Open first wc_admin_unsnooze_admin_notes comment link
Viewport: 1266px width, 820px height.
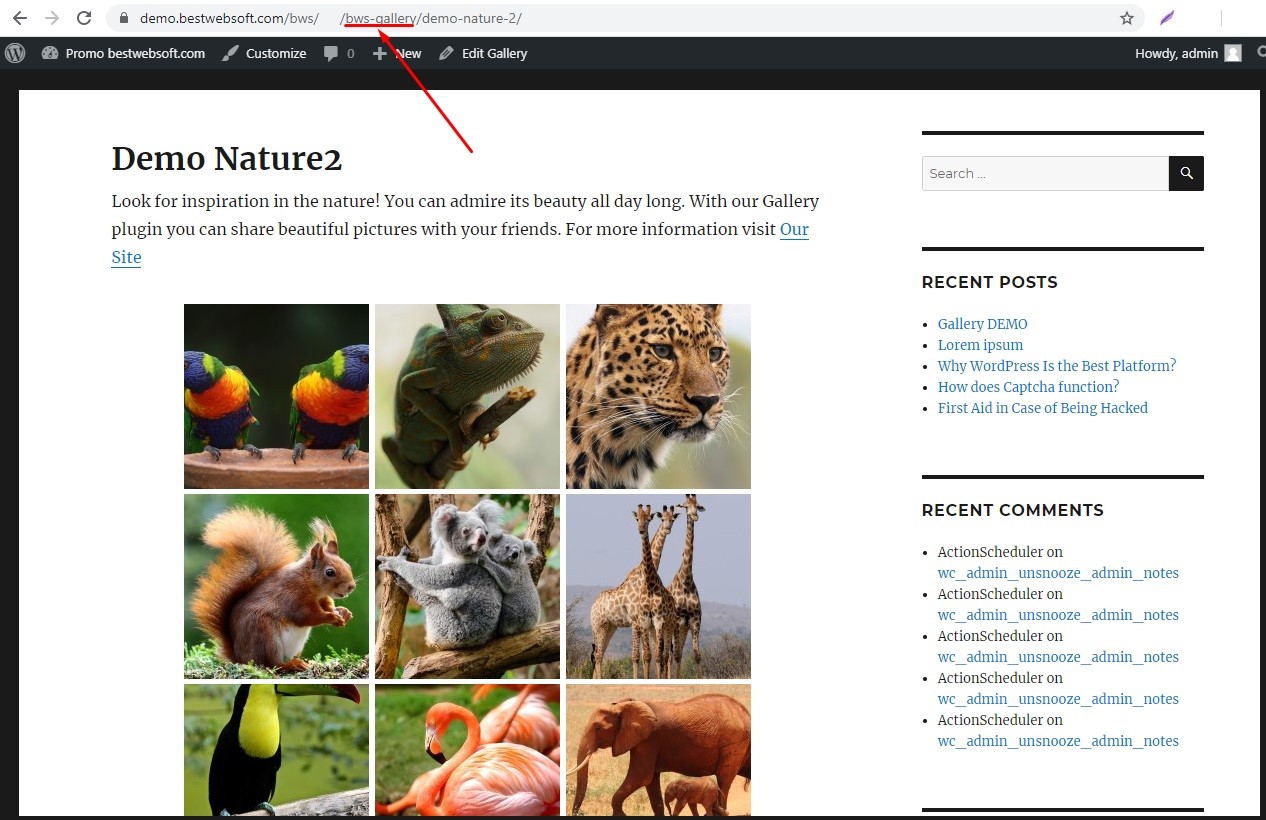pos(1058,573)
